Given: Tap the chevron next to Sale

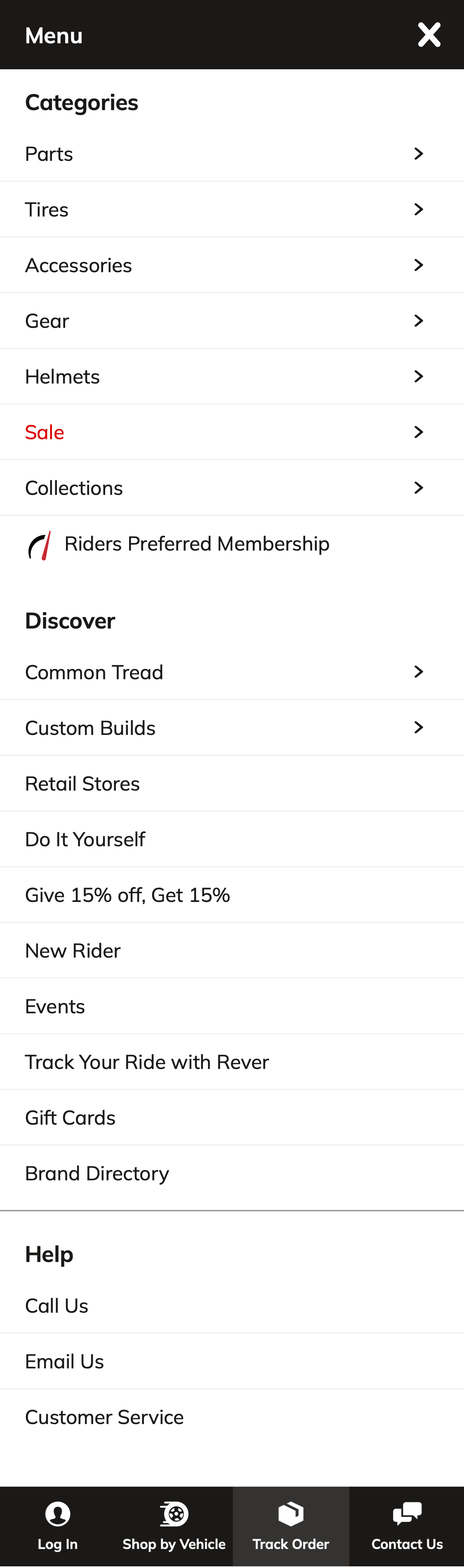Looking at the screenshot, I should coord(418,431).
